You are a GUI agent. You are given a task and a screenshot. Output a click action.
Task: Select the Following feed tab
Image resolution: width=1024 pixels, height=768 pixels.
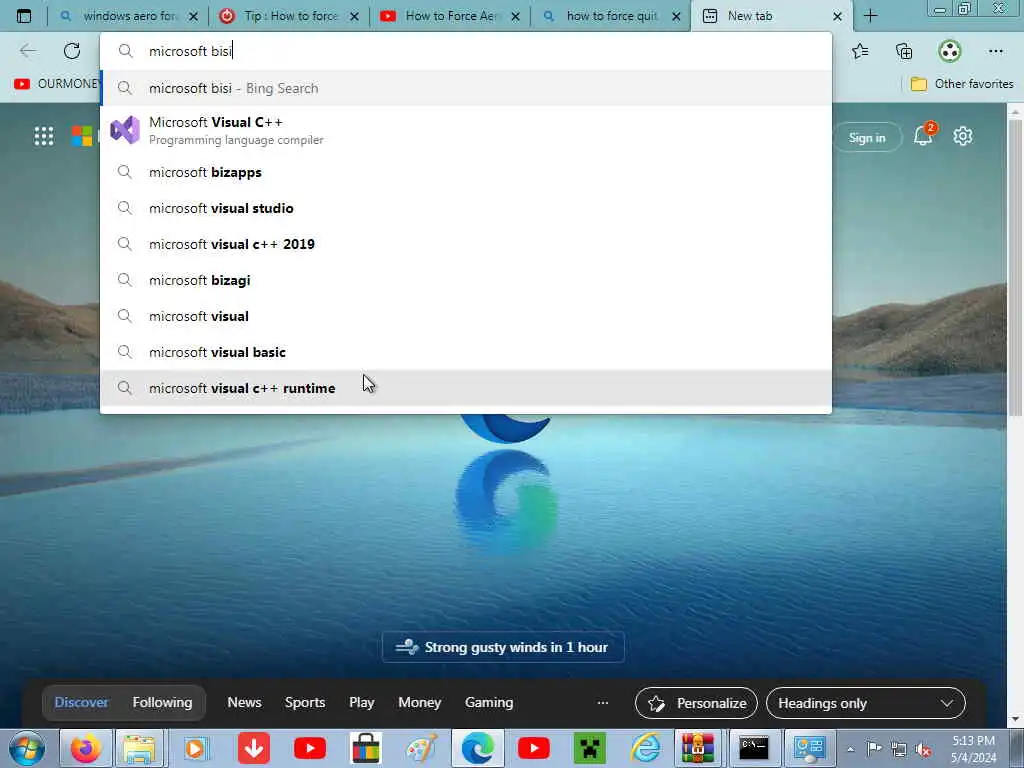coord(162,703)
